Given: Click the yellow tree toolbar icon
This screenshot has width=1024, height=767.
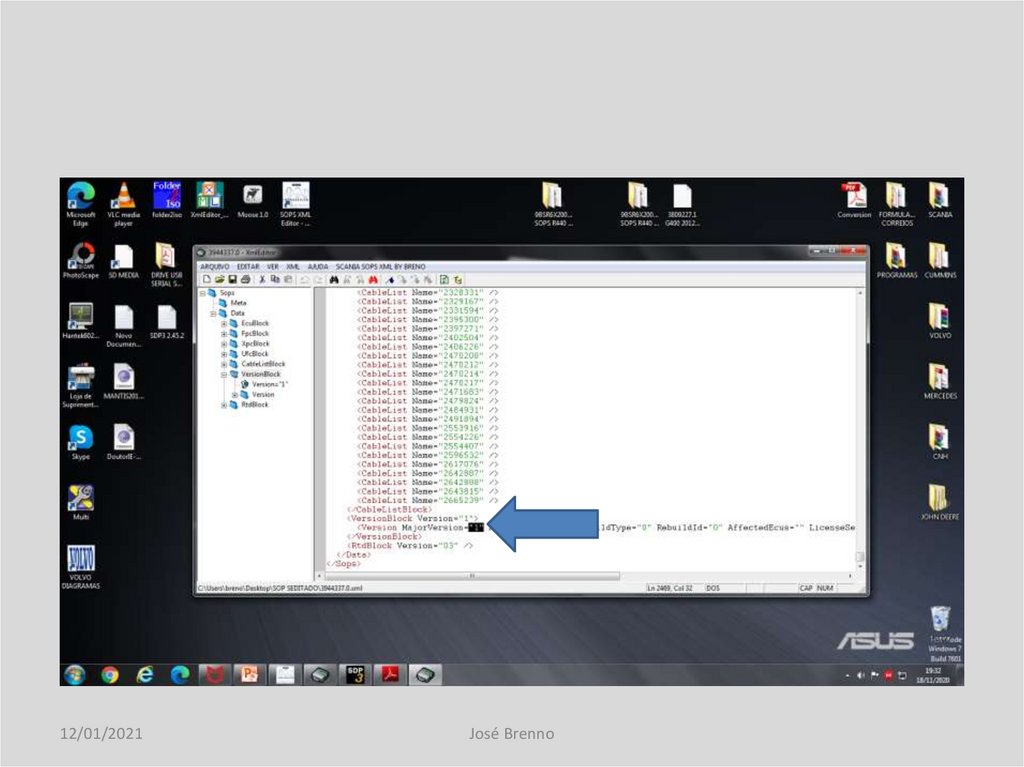Looking at the screenshot, I should [x=458, y=280].
